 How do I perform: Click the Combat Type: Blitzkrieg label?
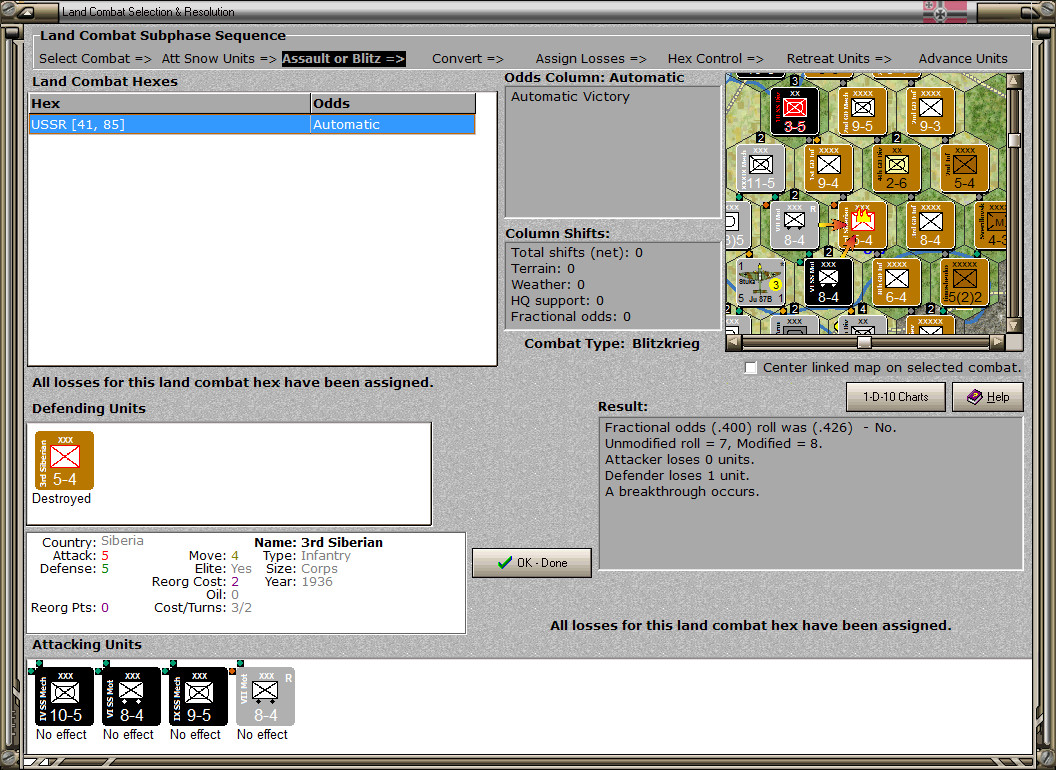coord(612,344)
